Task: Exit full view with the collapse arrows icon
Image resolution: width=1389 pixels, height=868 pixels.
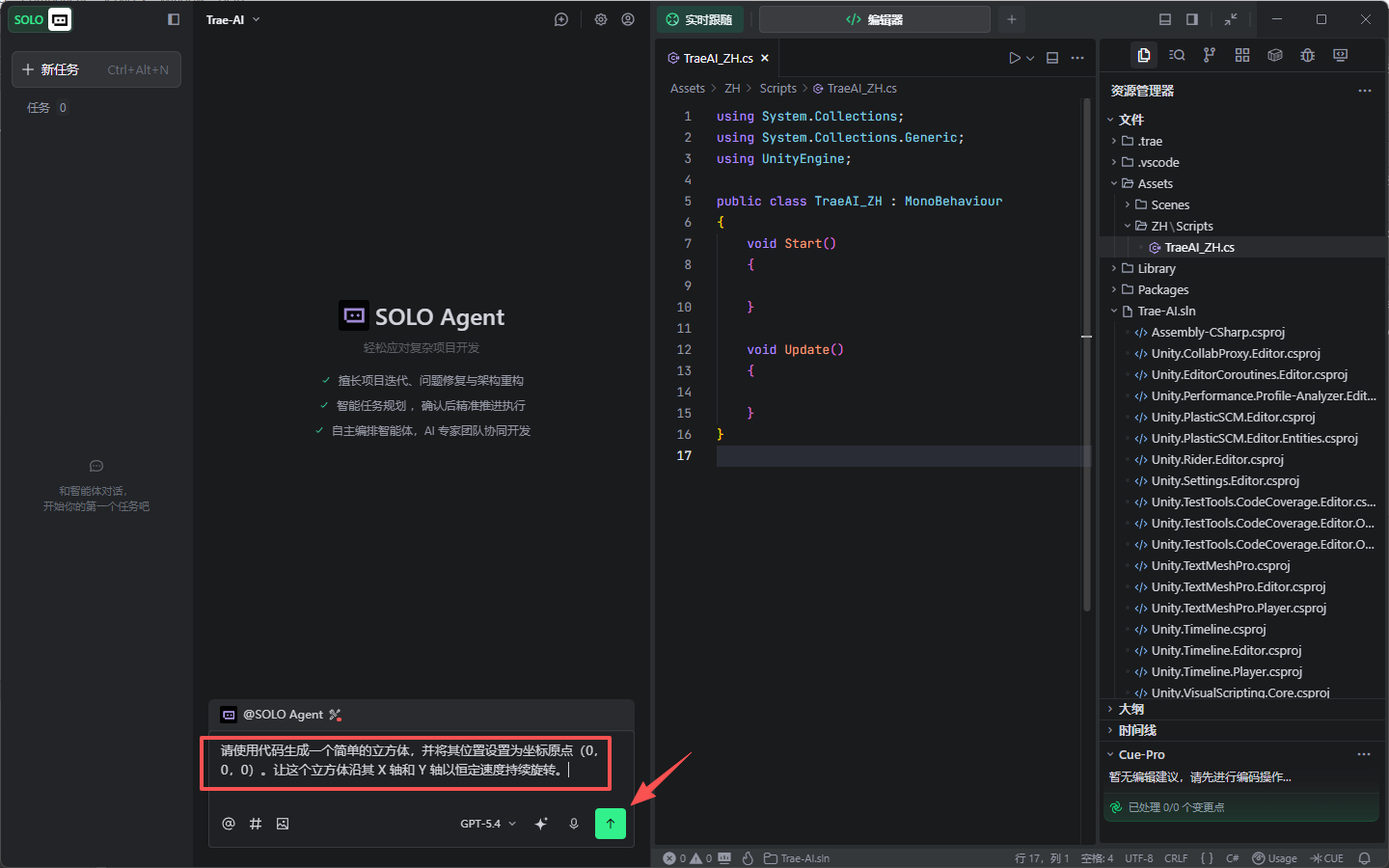Action: [x=1231, y=19]
